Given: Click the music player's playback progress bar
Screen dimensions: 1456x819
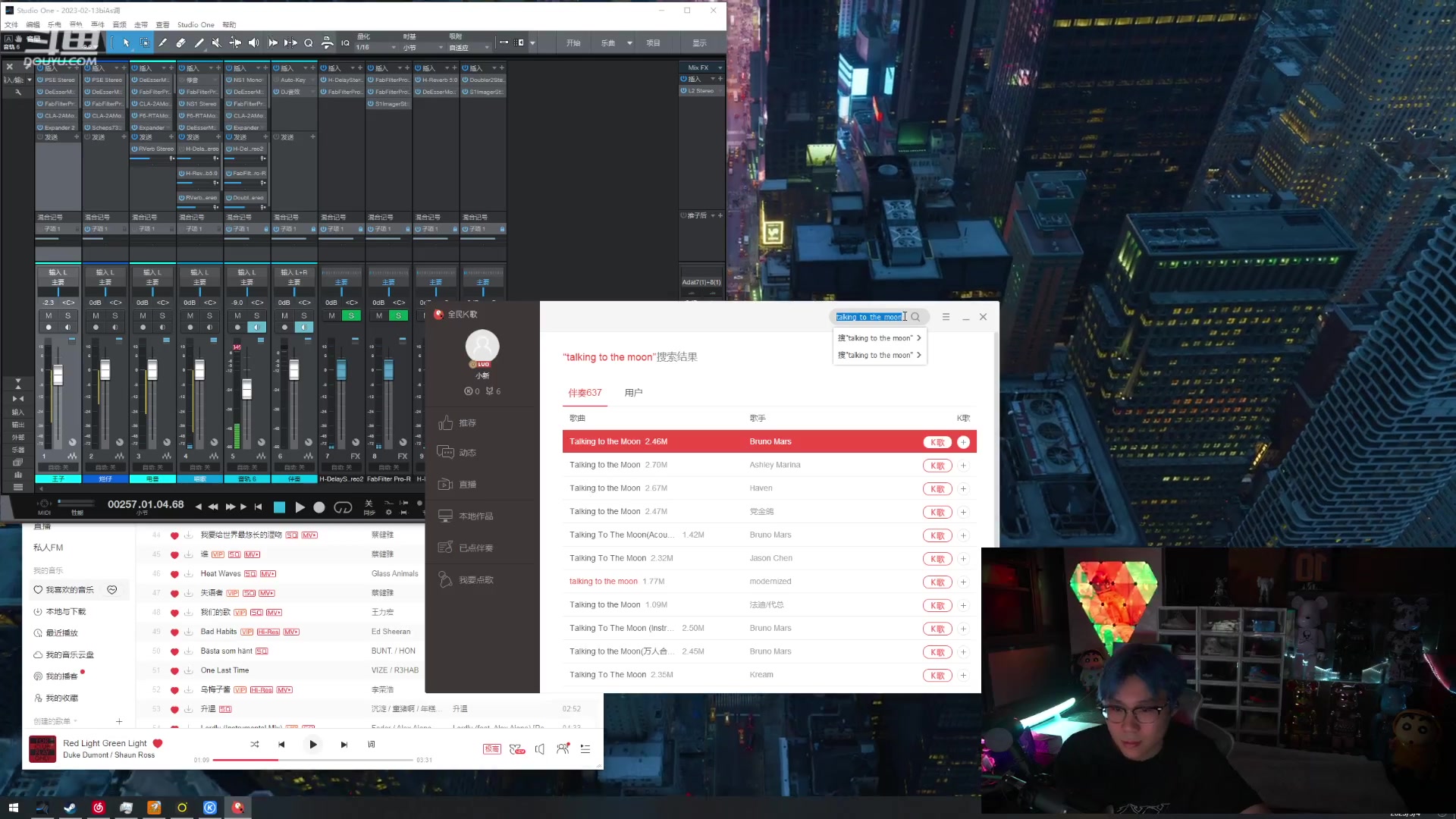Looking at the screenshot, I should (x=312, y=759).
